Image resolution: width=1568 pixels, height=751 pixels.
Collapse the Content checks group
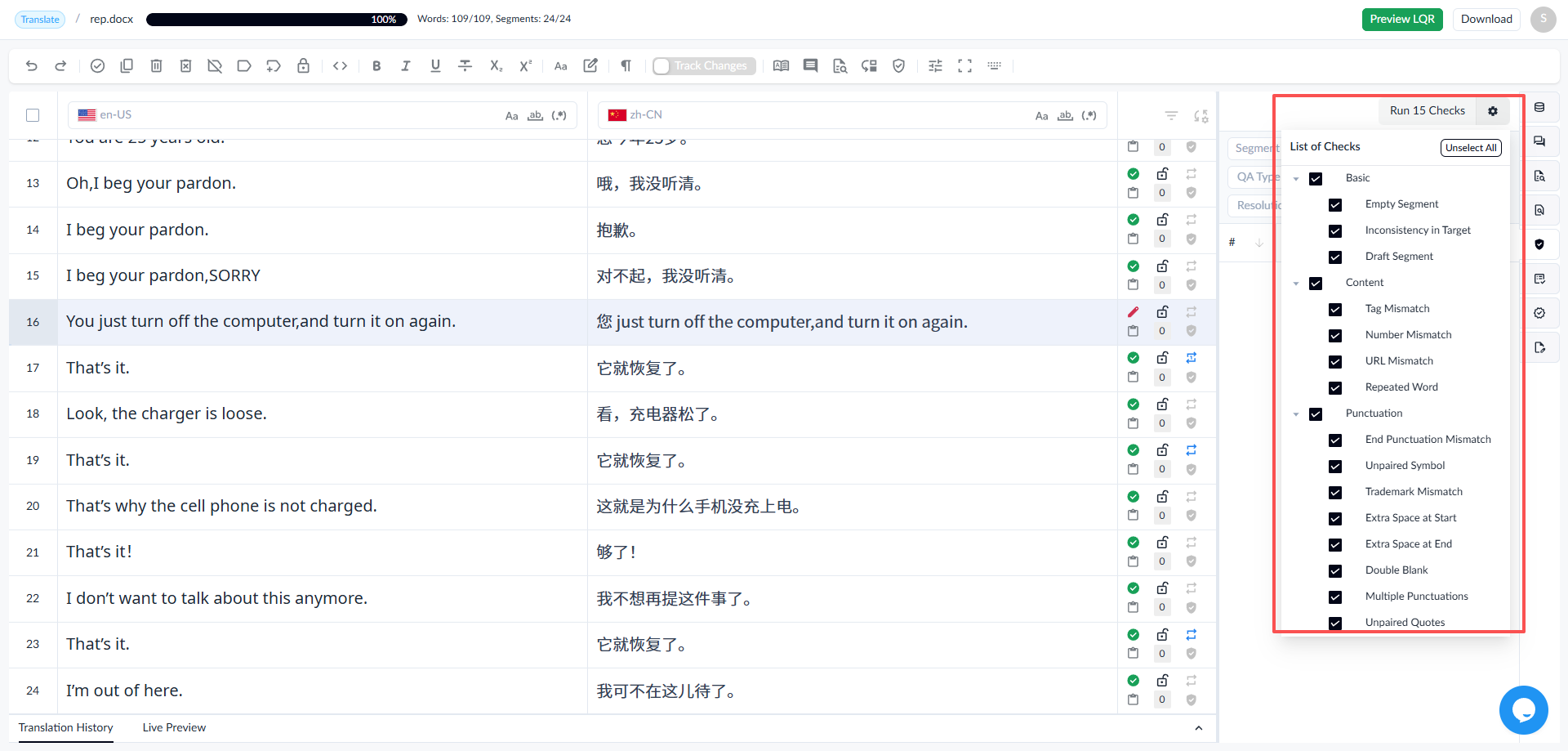(x=1296, y=284)
